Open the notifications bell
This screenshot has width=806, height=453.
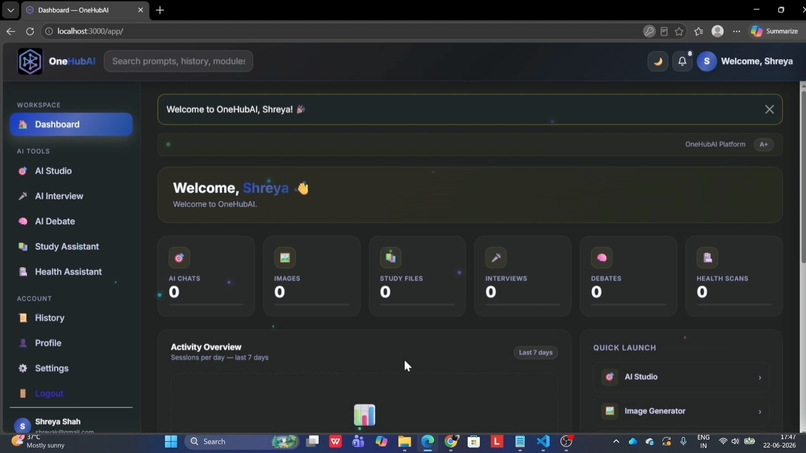pyautogui.click(x=682, y=61)
